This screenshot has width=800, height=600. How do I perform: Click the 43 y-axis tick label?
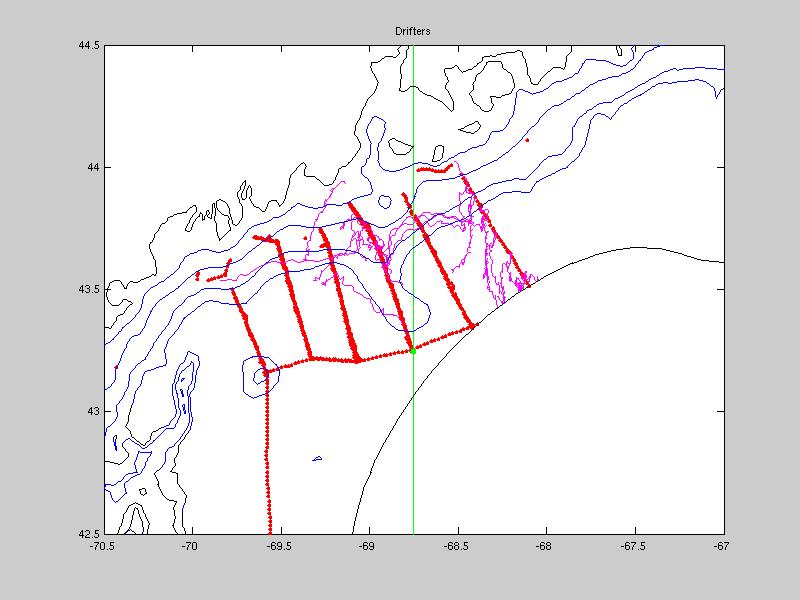pyautogui.click(x=94, y=411)
